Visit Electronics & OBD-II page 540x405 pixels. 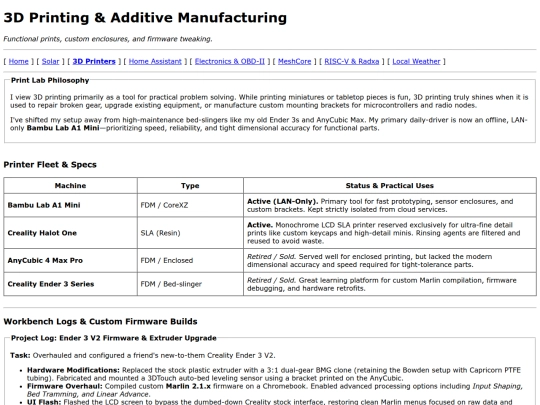click(x=230, y=61)
